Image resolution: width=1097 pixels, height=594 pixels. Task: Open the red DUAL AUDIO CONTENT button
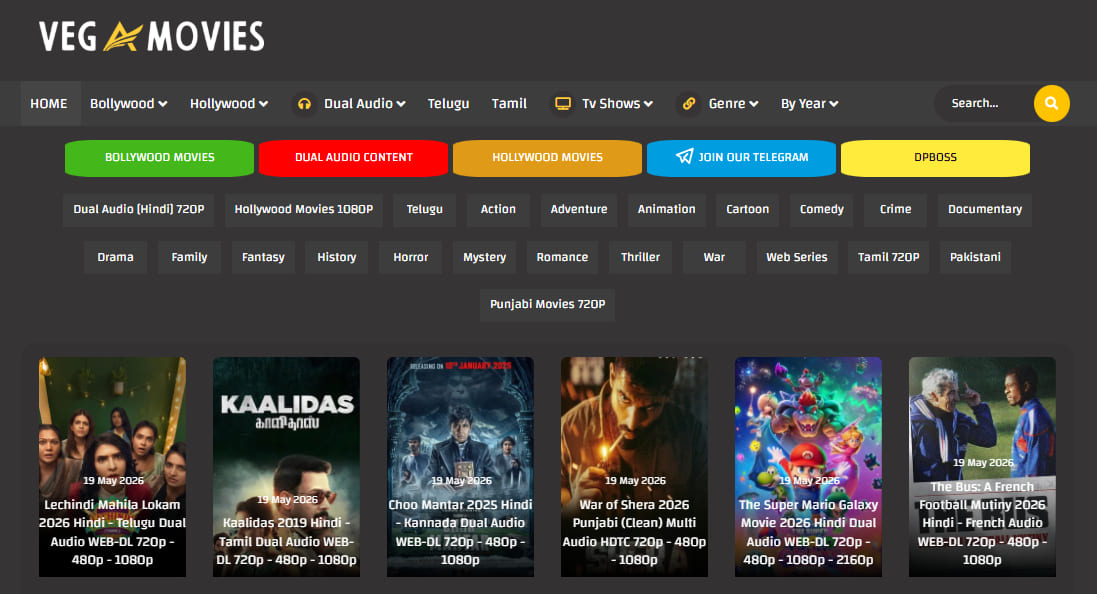[353, 157]
